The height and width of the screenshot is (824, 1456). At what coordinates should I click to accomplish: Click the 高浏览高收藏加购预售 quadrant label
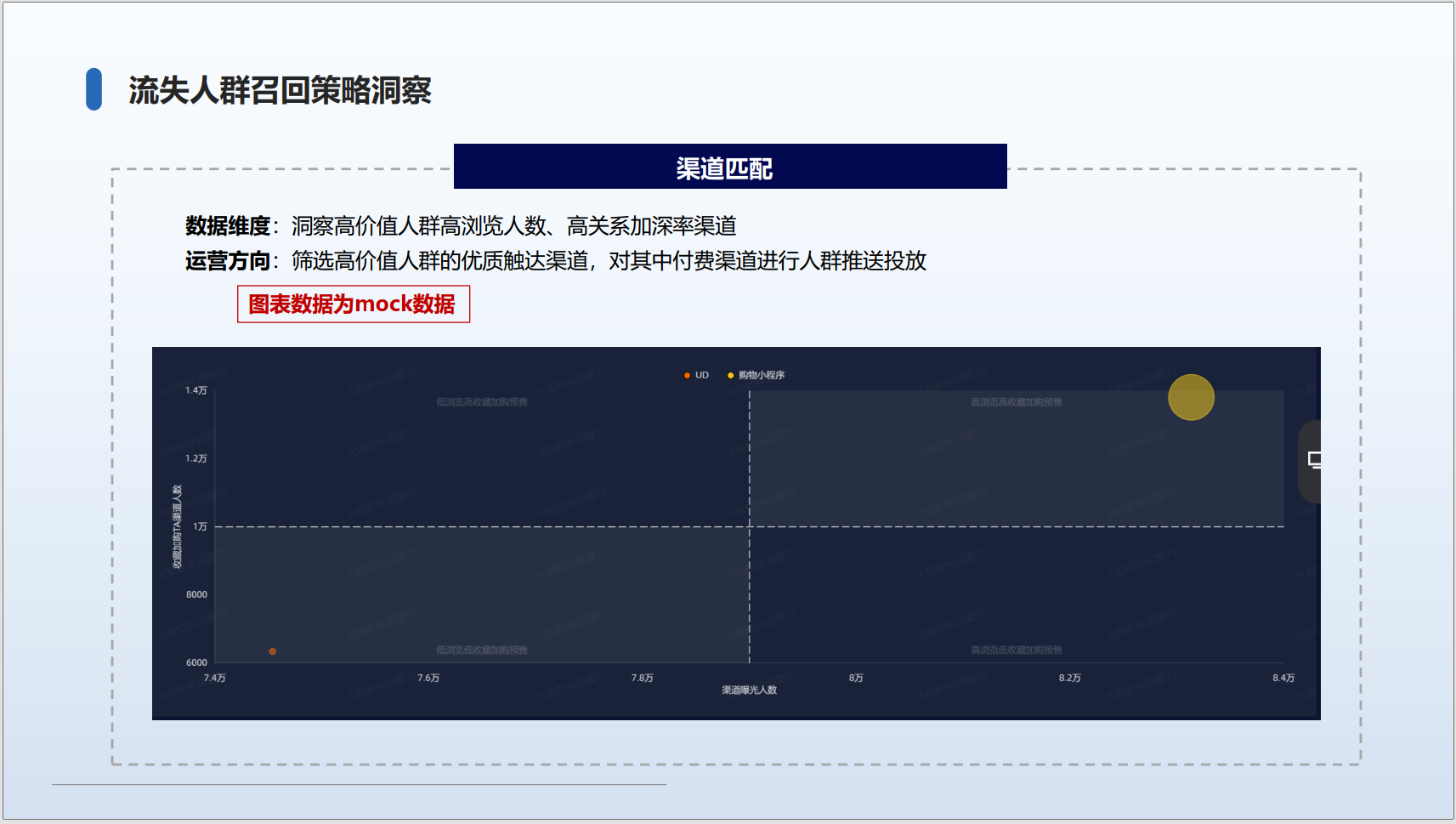tap(1017, 402)
